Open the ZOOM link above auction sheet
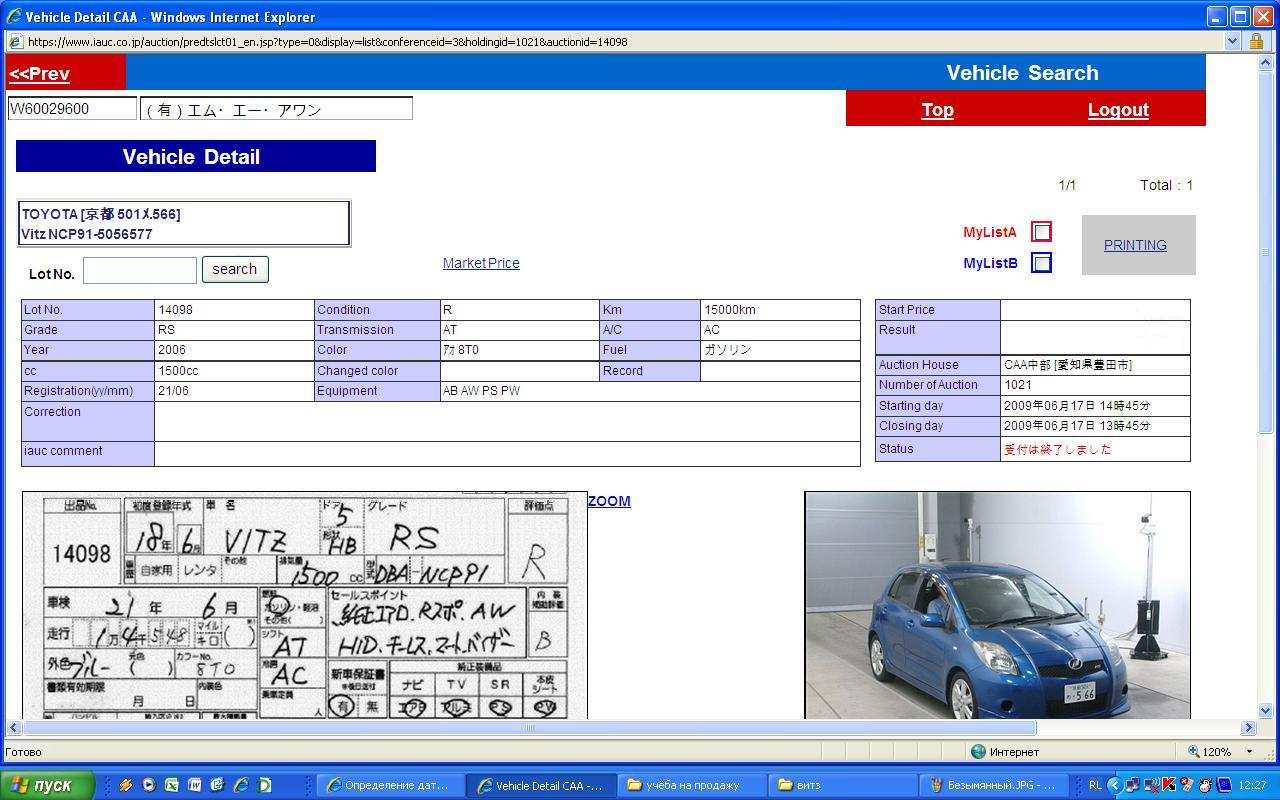Viewport: 1280px width, 800px height. click(x=609, y=501)
